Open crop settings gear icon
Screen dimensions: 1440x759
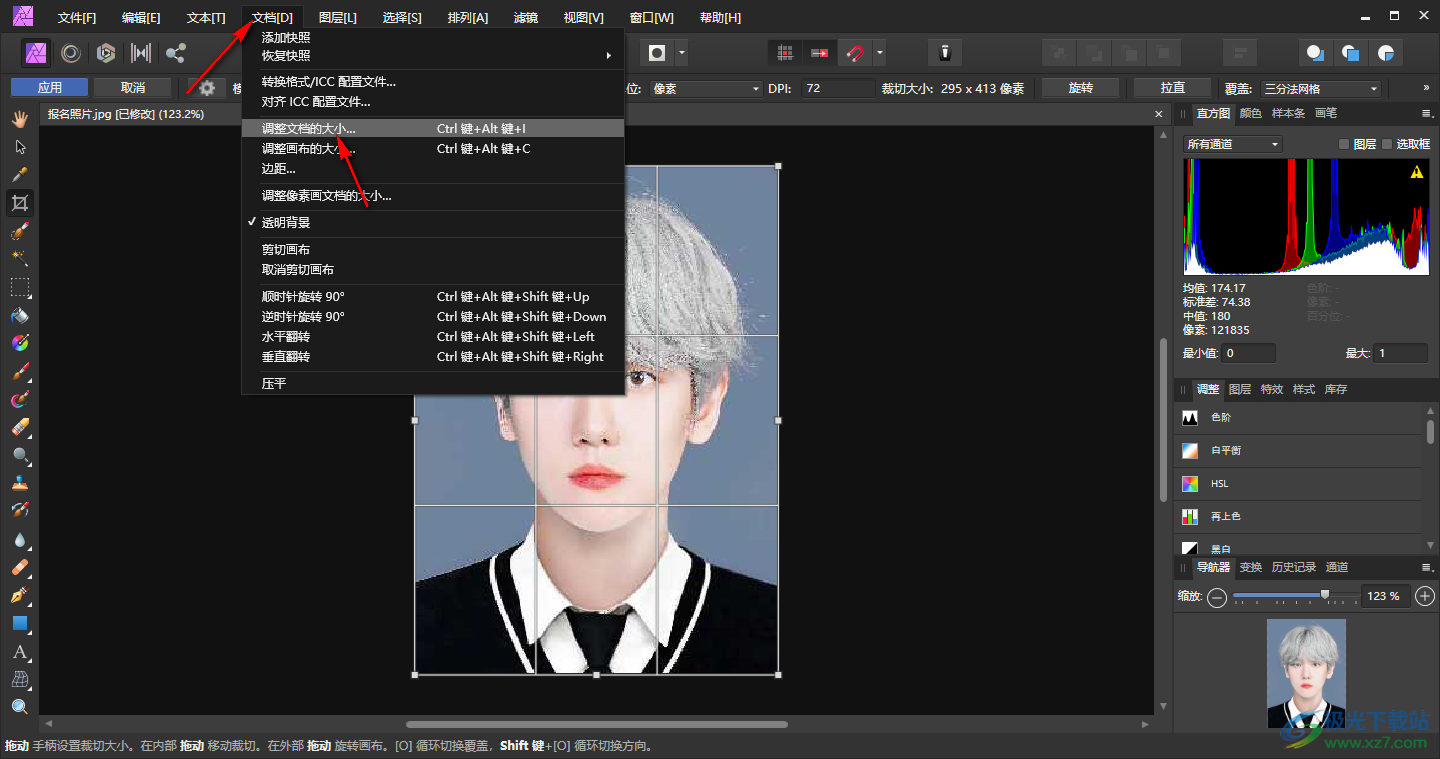click(207, 88)
